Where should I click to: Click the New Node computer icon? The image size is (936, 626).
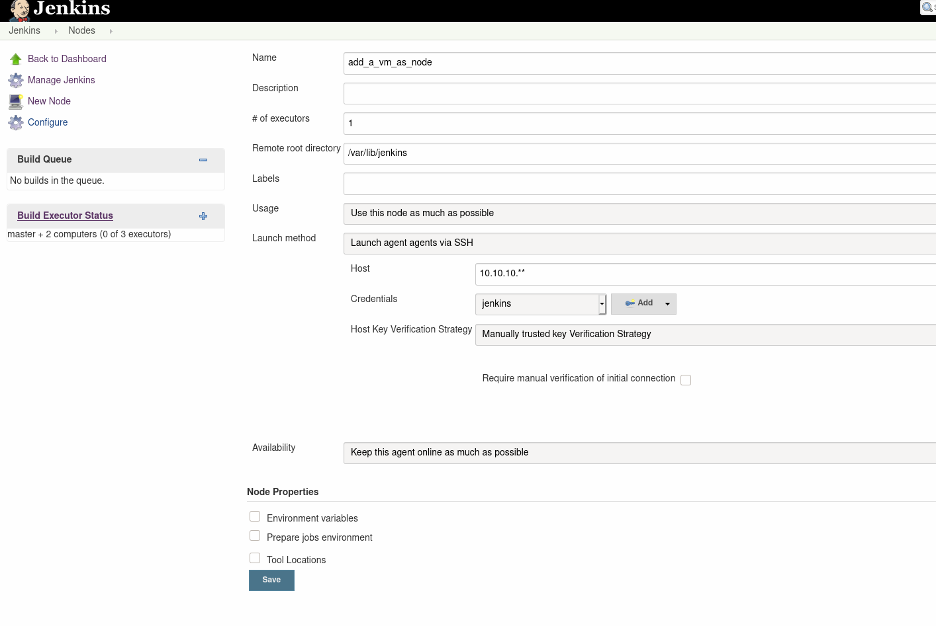14,101
